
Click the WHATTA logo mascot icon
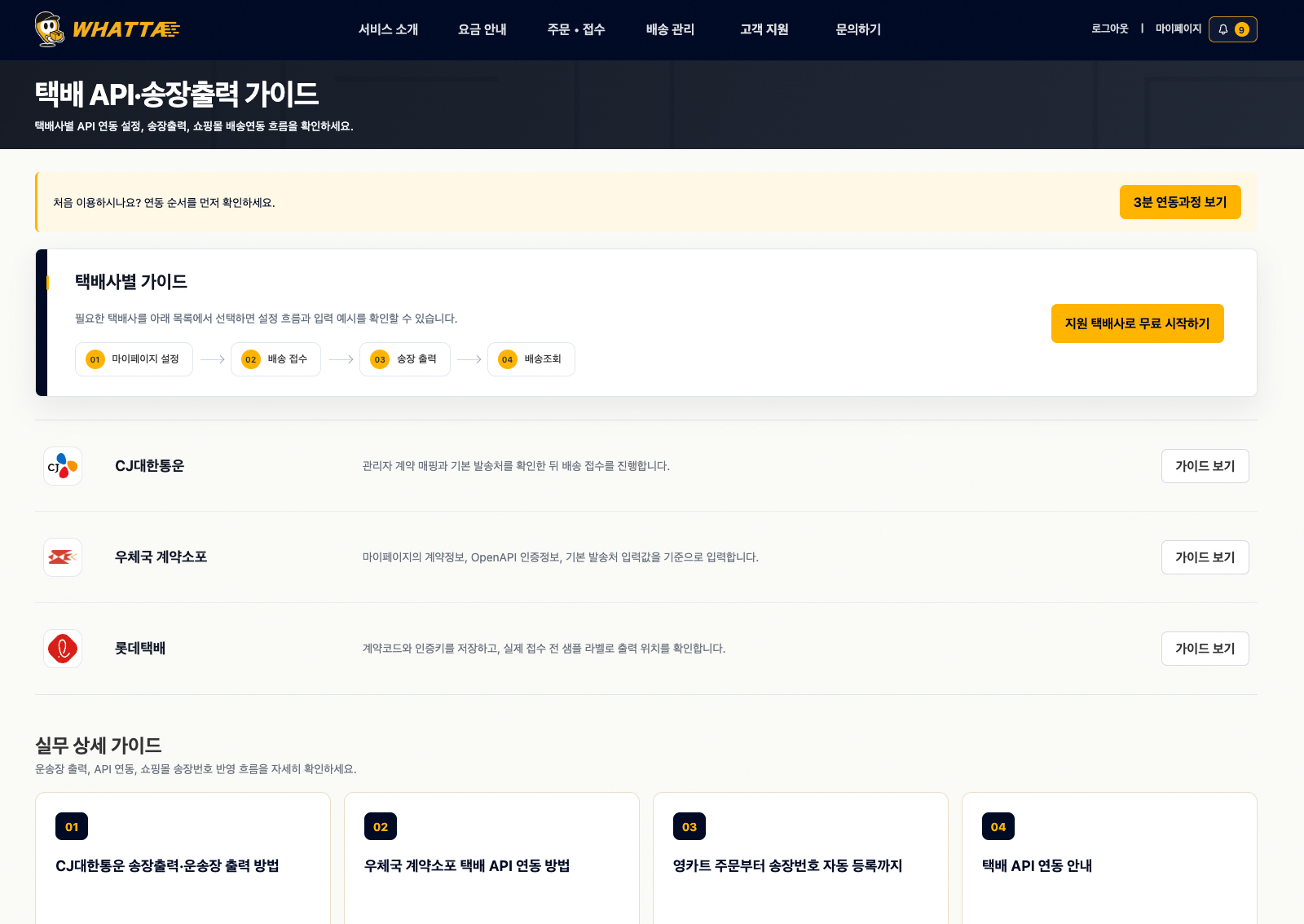50,29
